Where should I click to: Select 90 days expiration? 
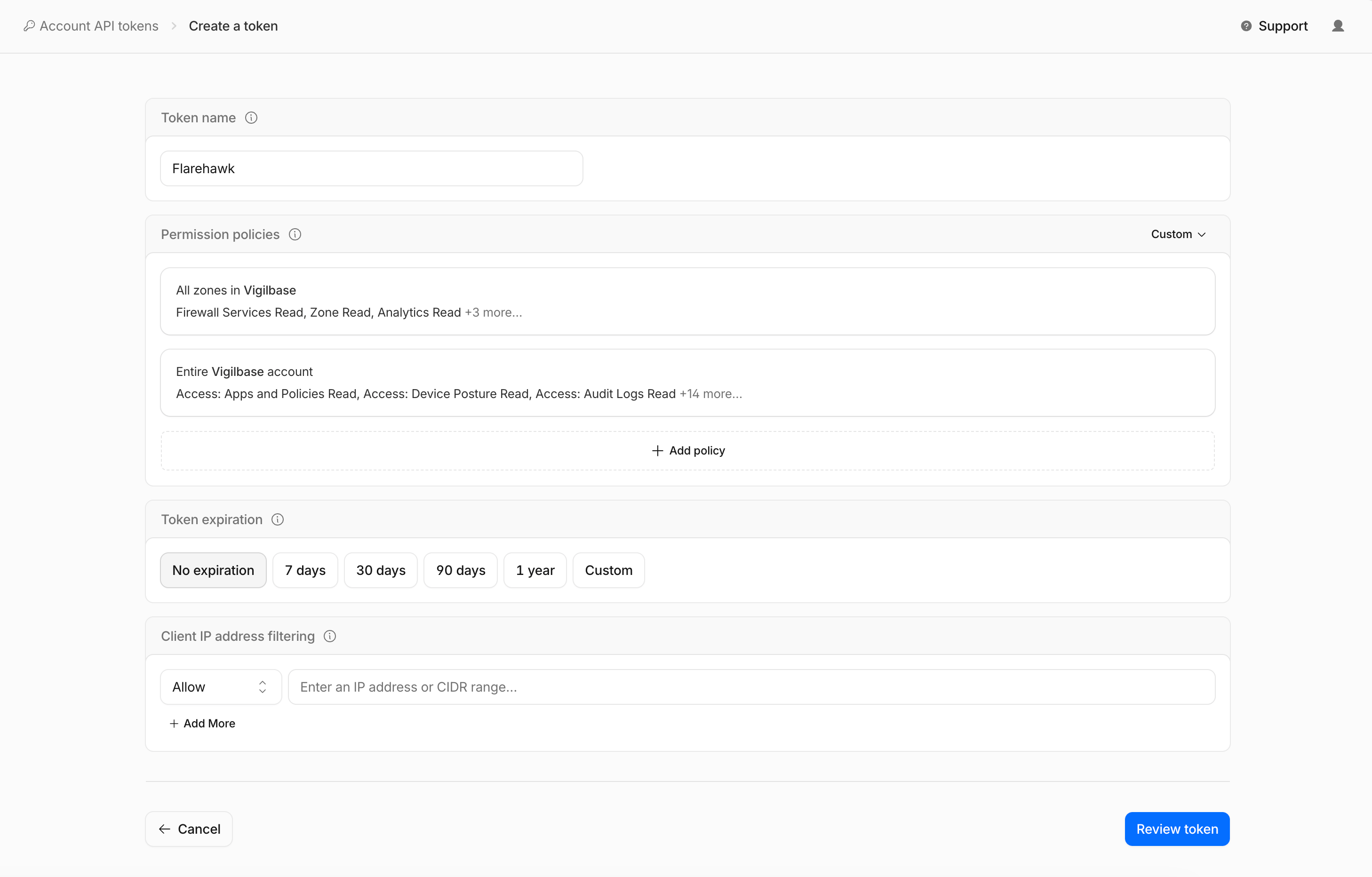point(461,570)
